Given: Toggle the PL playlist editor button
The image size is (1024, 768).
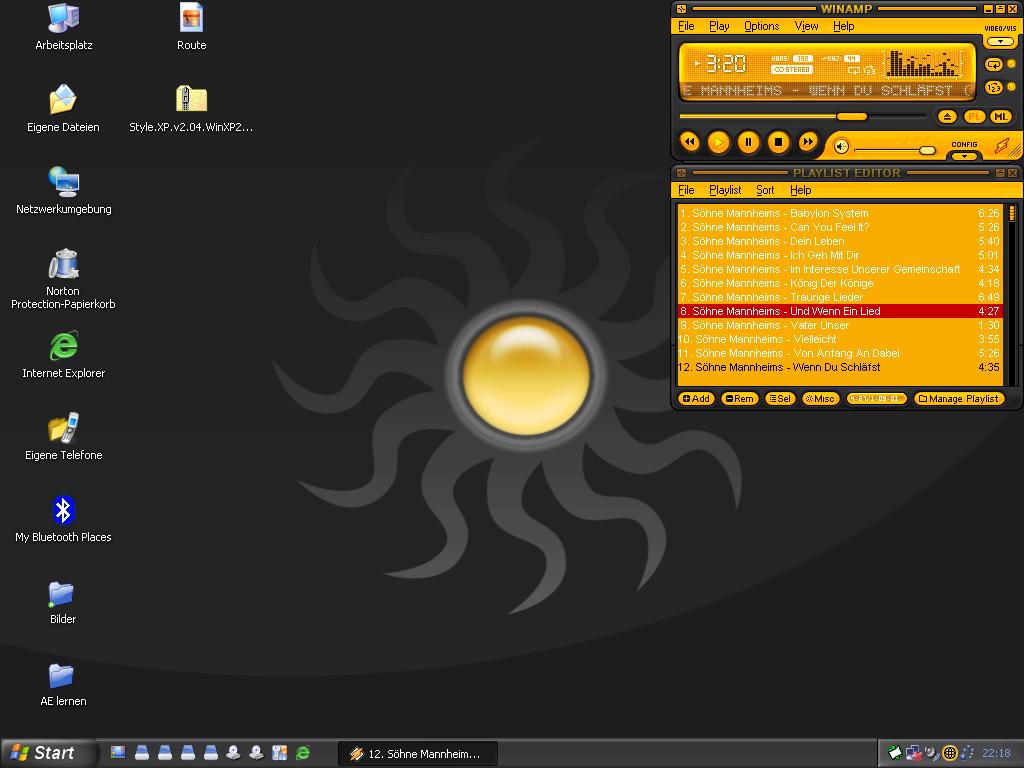Looking at the screenshot, I should coord(974,117).
